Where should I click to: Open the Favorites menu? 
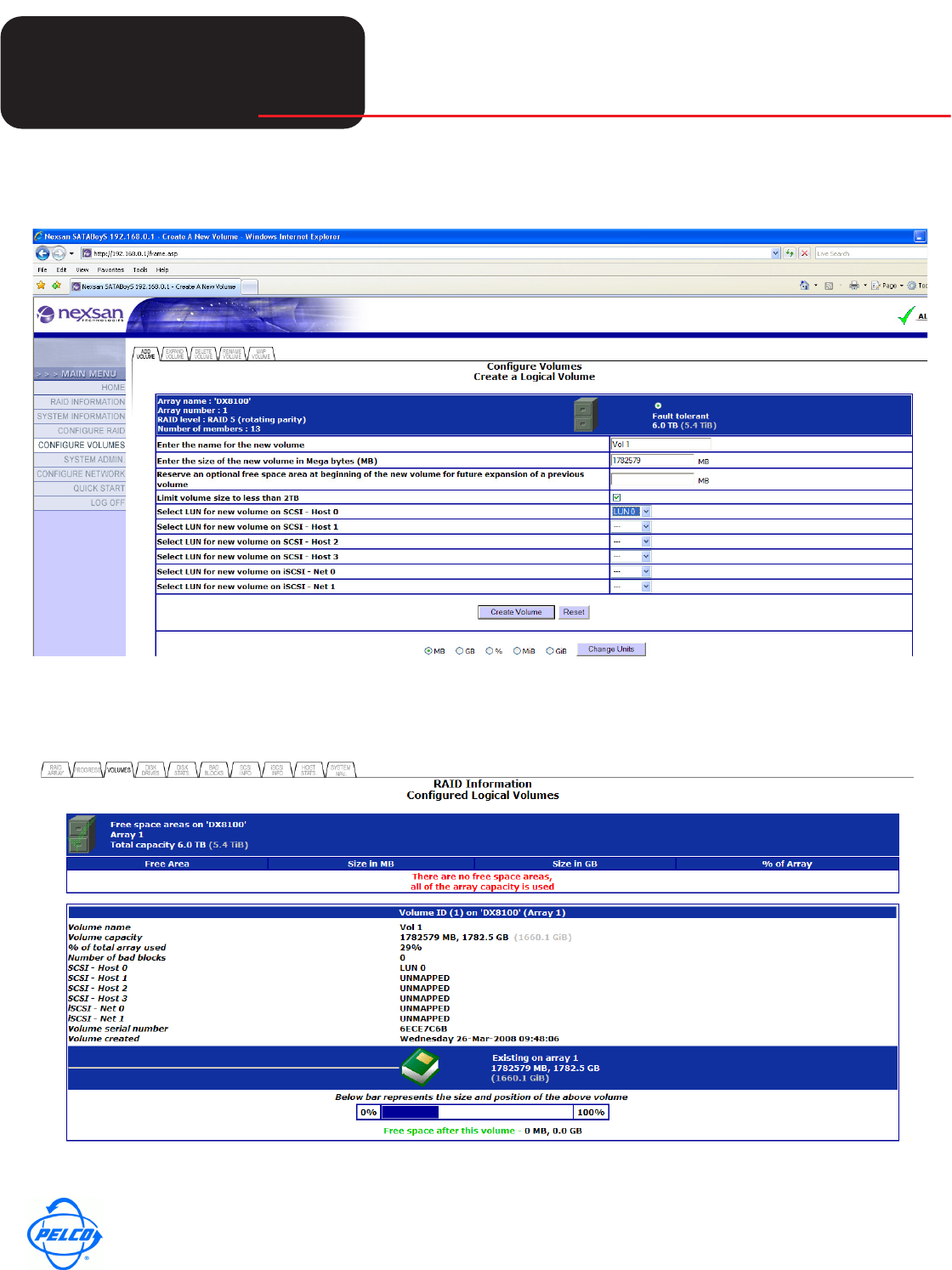[110, 269]
